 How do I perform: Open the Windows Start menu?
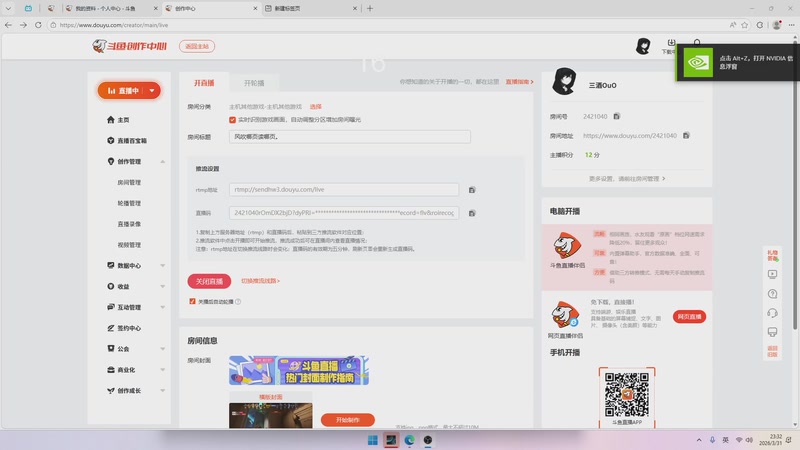373,440
